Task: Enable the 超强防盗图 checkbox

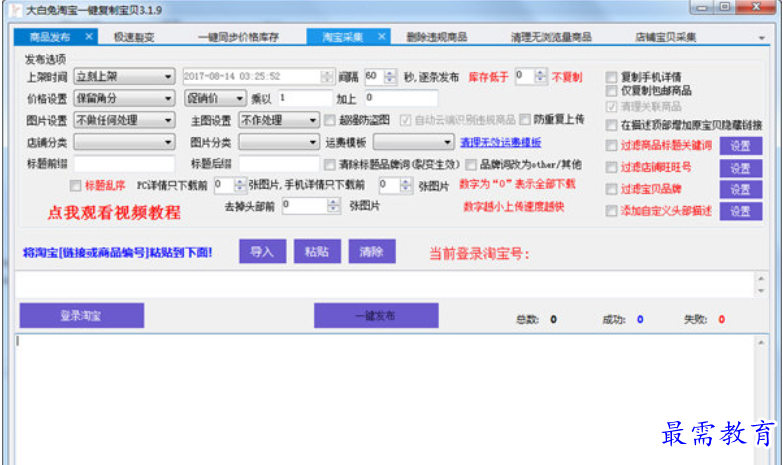Action: (330, 120)
